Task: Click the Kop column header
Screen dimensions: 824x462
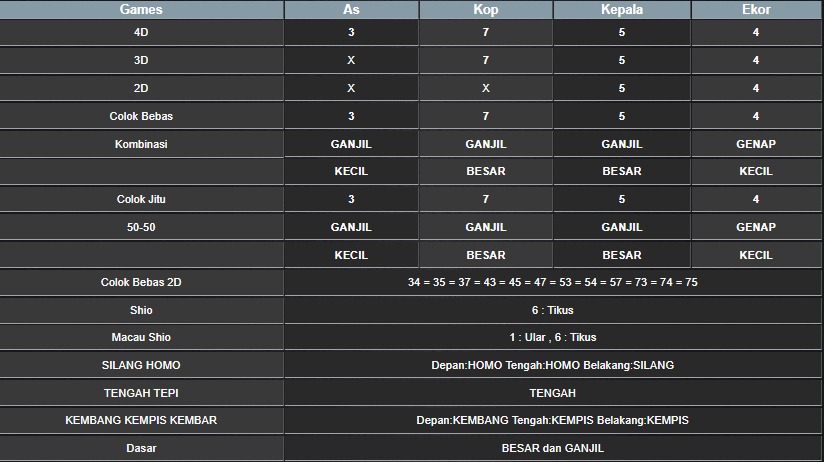Action: [486, 9]
